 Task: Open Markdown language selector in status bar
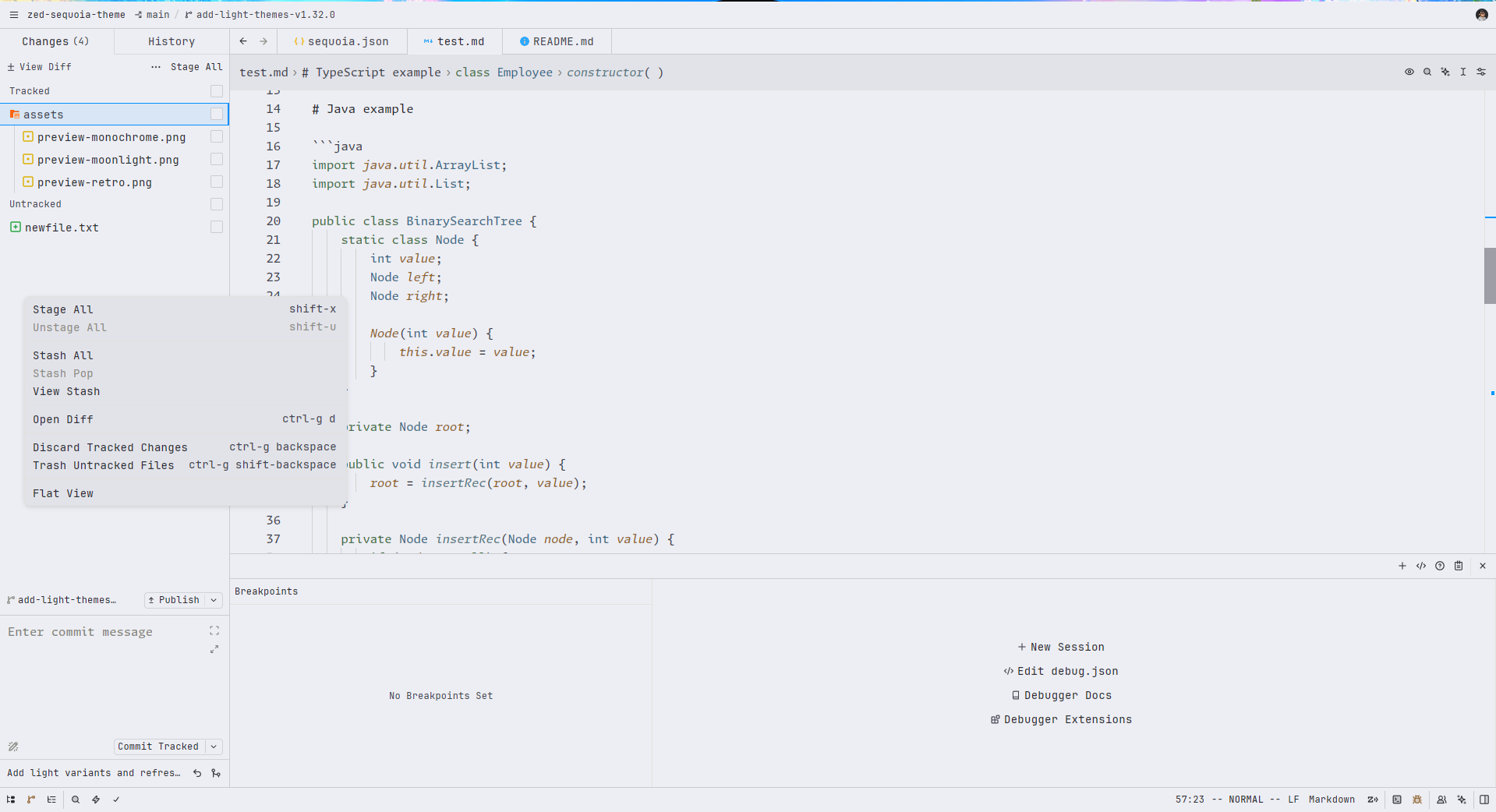(x=1332, y=800)
